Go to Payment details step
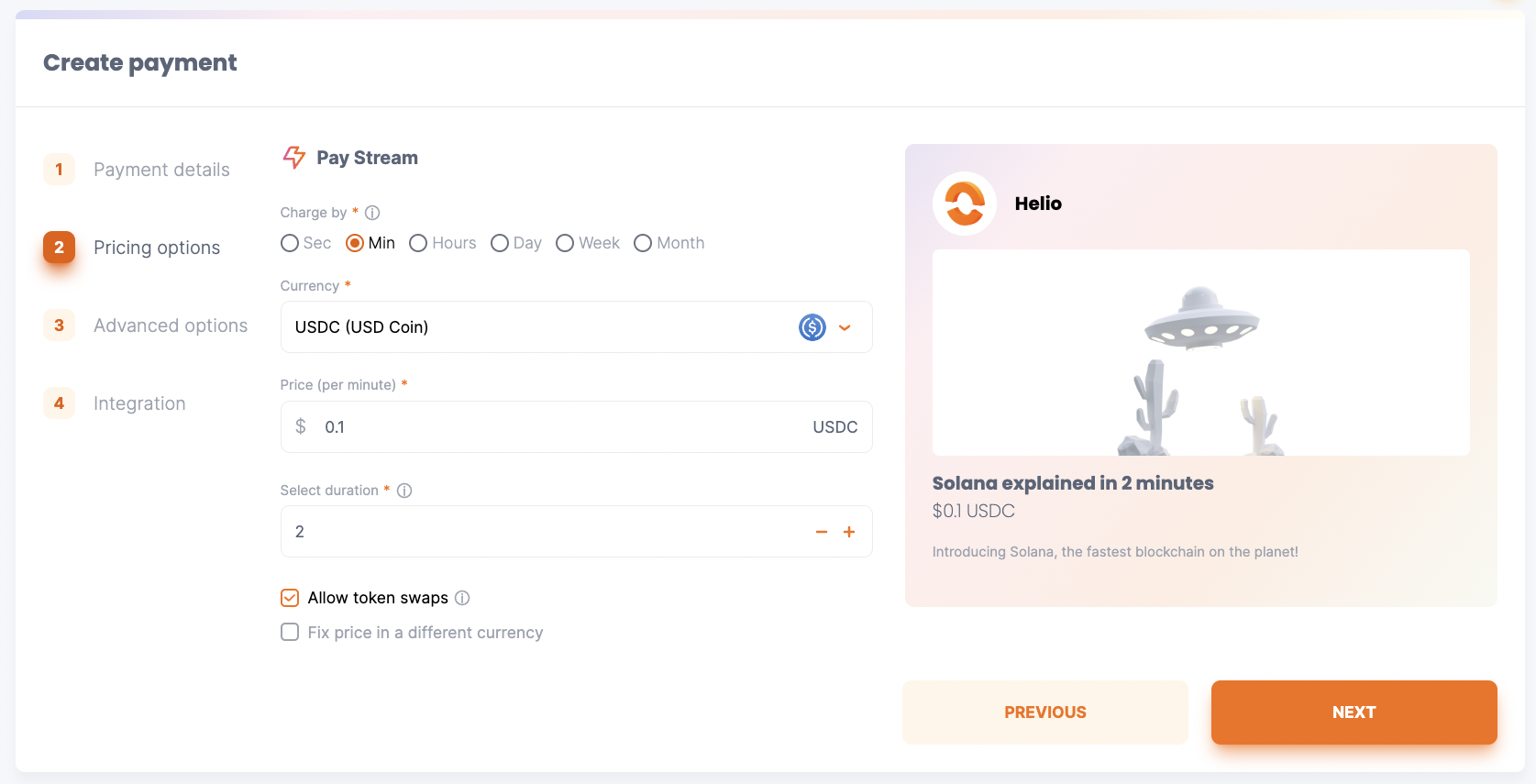This screenshot has width=1536, height=784. 161,170
